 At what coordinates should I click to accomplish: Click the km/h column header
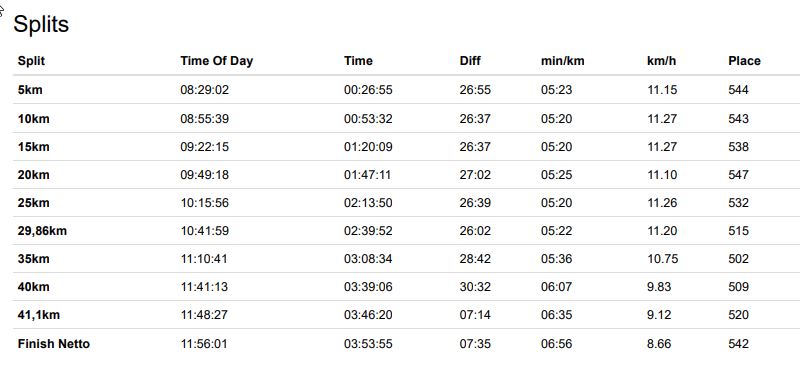click(661, 61)
